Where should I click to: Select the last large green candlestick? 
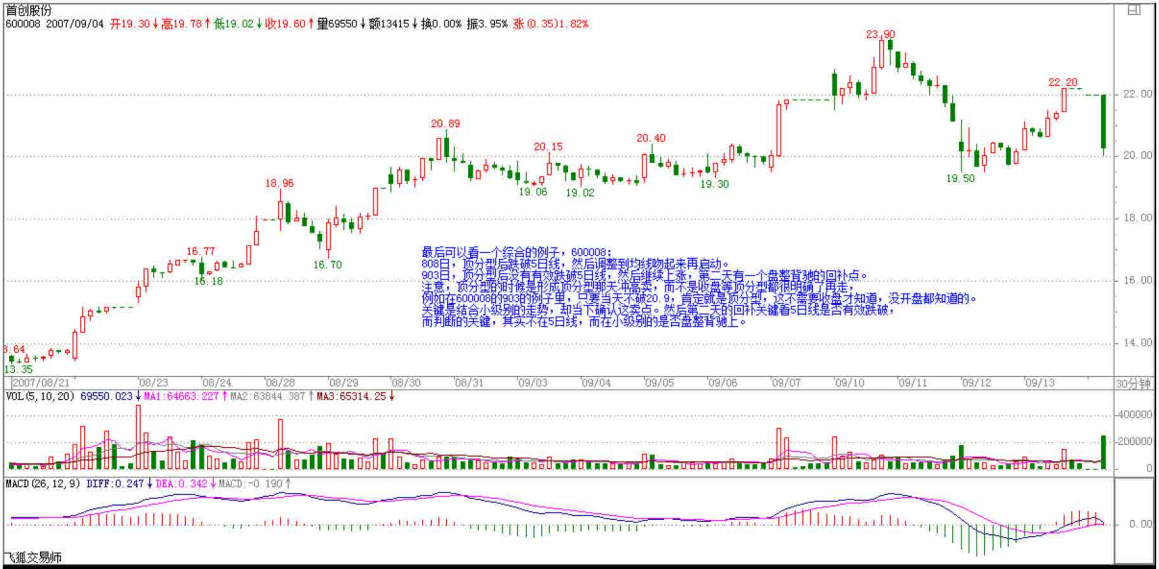pos(1103,123)
